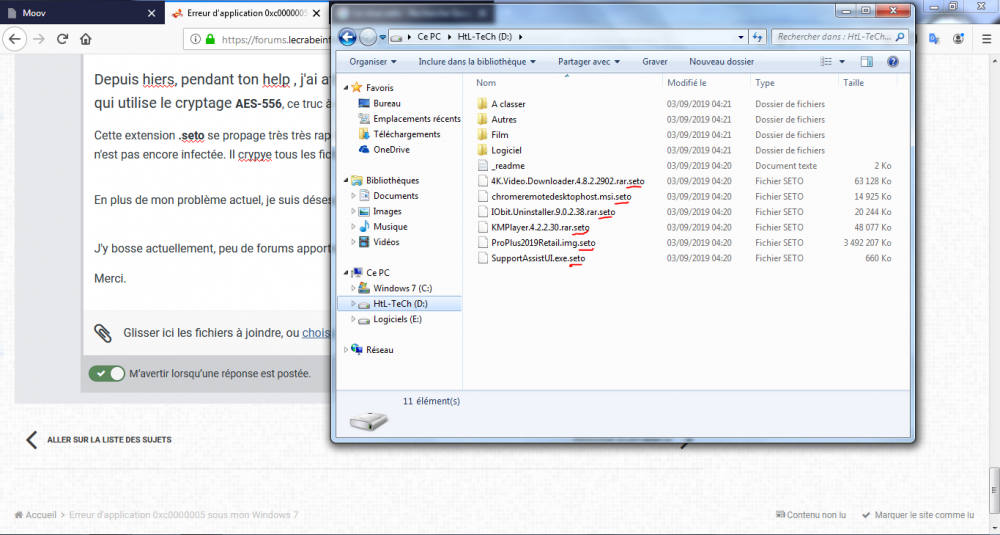Click the browser reload button
The width and height of the screenshot is (1000, 535).
pyautogui.click(x=62, y=39)
